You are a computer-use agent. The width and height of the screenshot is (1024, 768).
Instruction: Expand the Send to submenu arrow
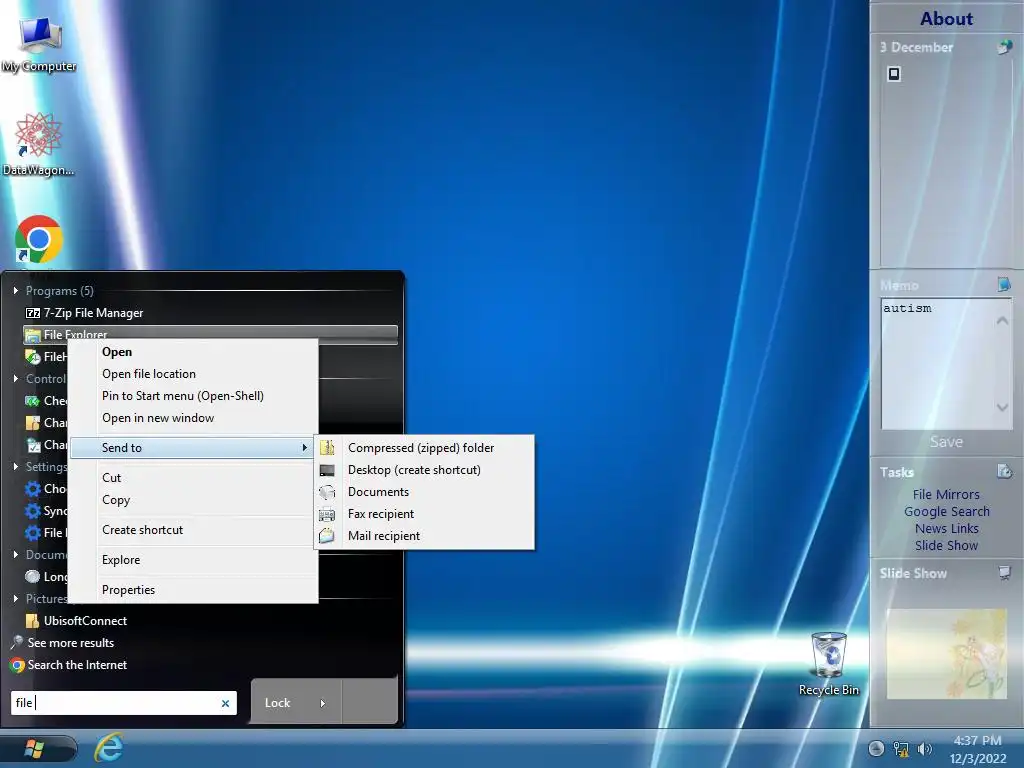point(304,447)
